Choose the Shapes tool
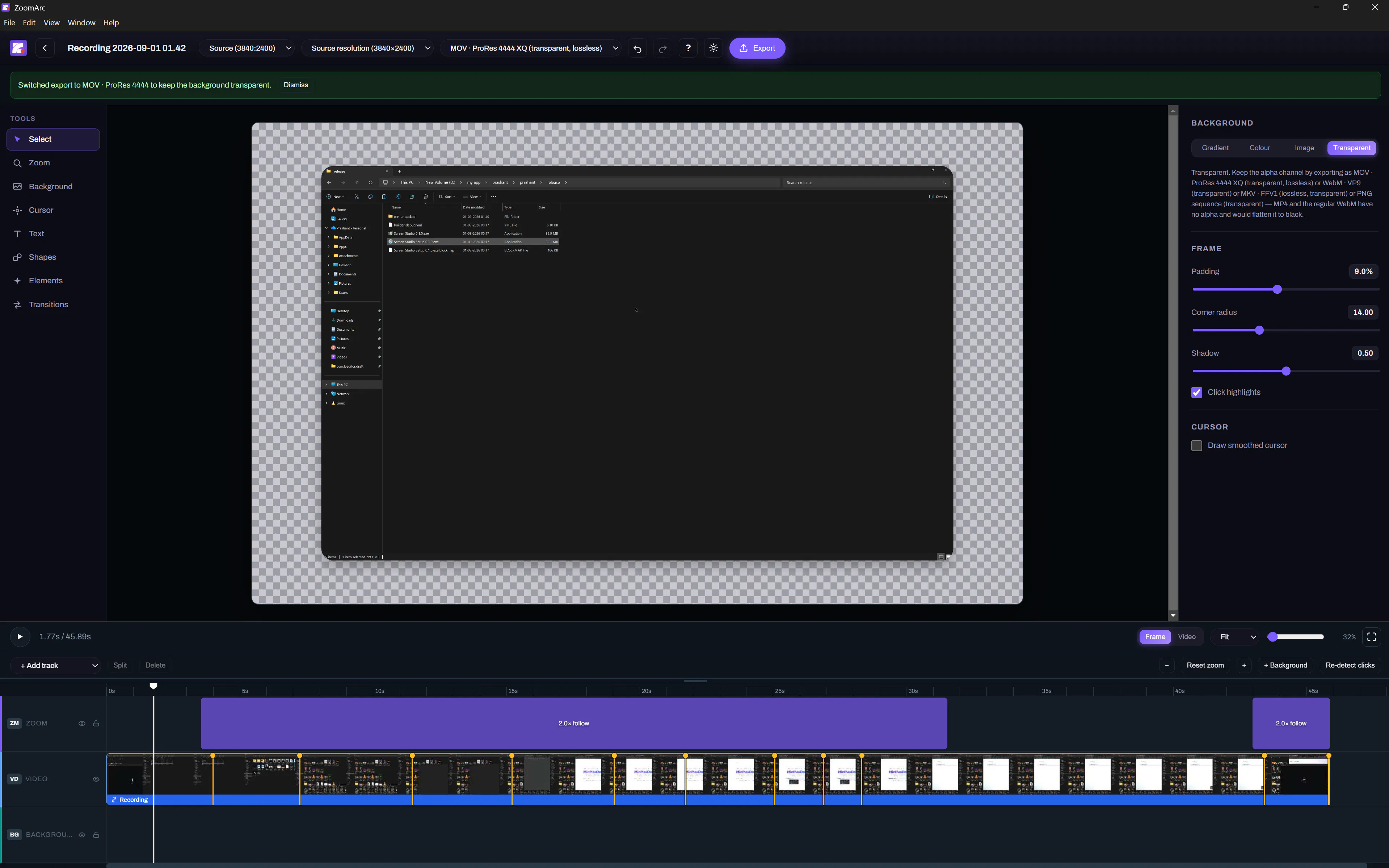Image resolution: width=1389 pixels, height=868 pixels. 53,257
